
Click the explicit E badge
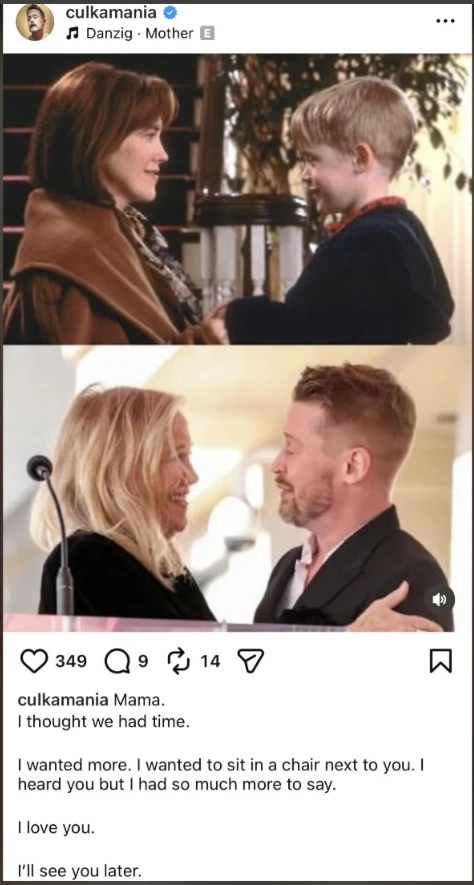207,34
